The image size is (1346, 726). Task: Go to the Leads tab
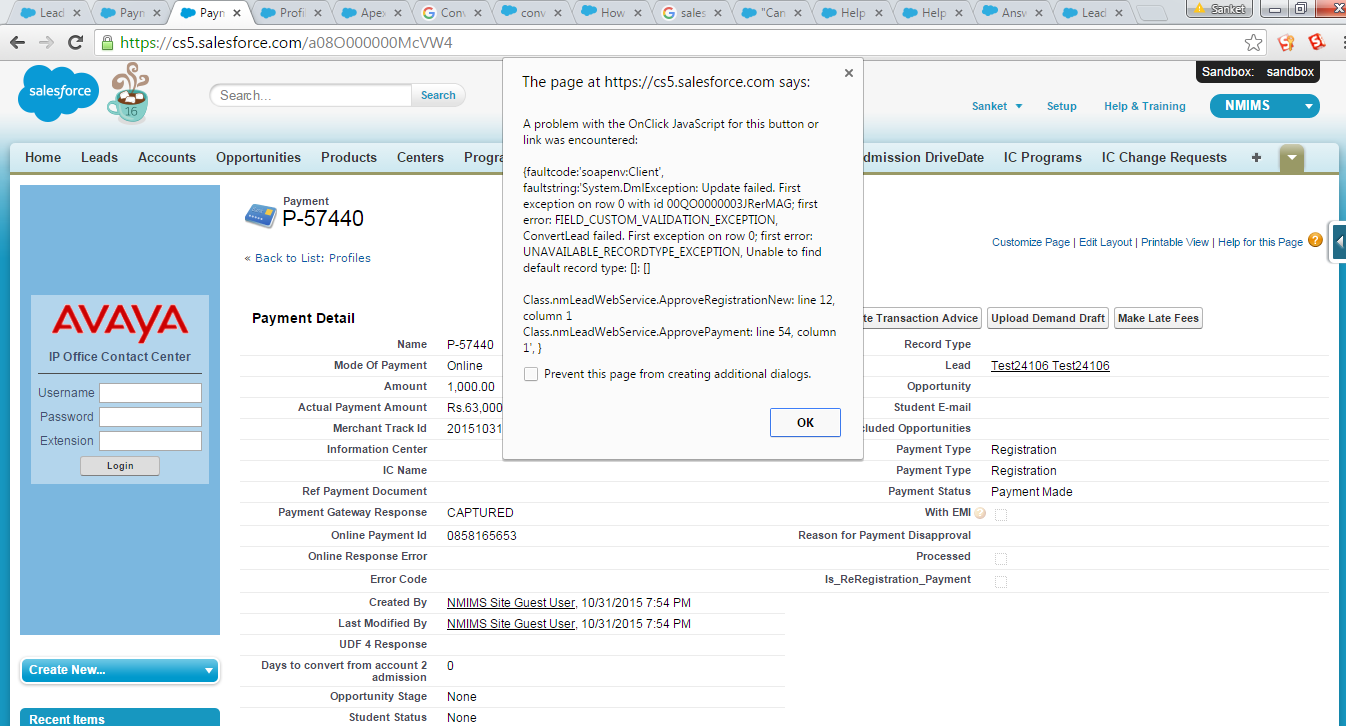click(99, 158)
